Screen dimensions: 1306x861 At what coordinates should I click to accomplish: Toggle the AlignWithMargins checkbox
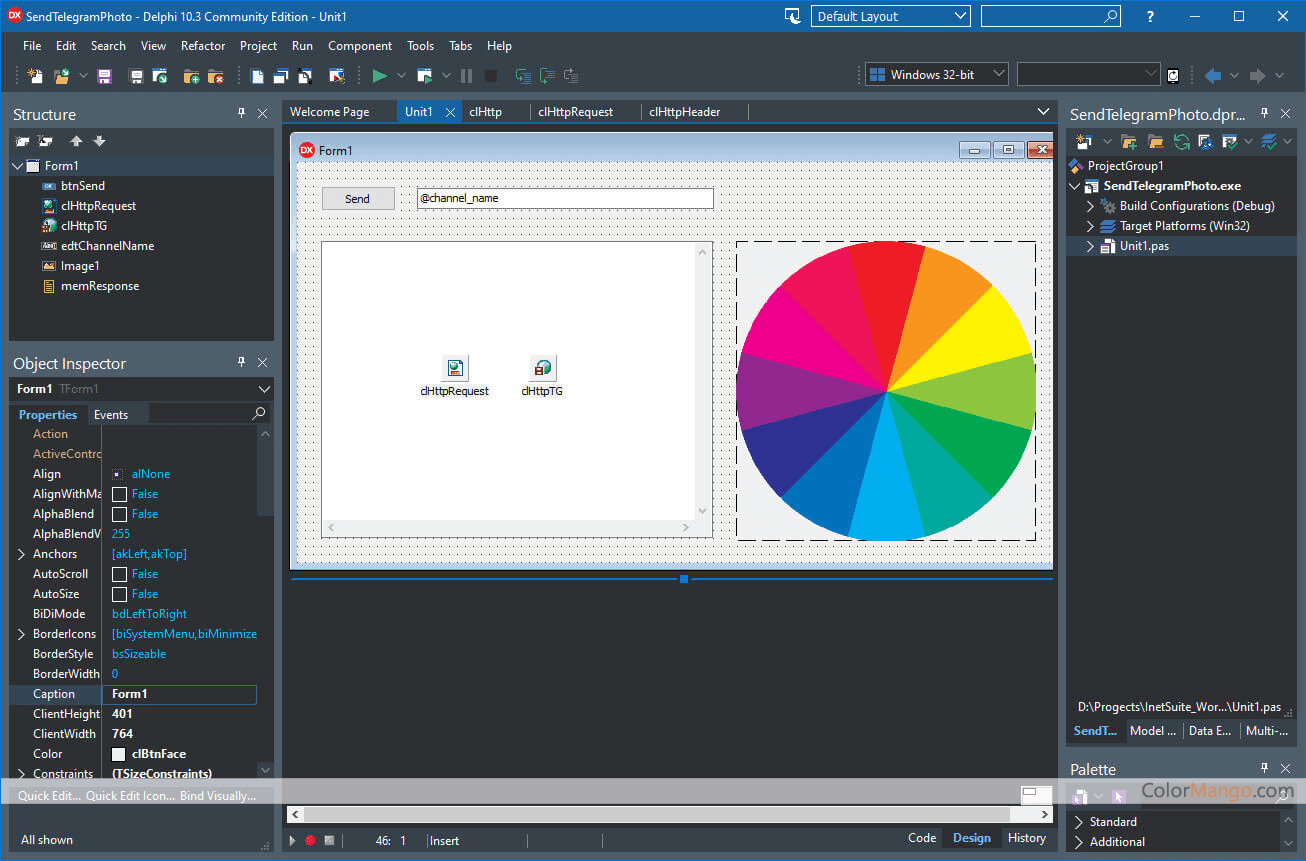[119, 494]
